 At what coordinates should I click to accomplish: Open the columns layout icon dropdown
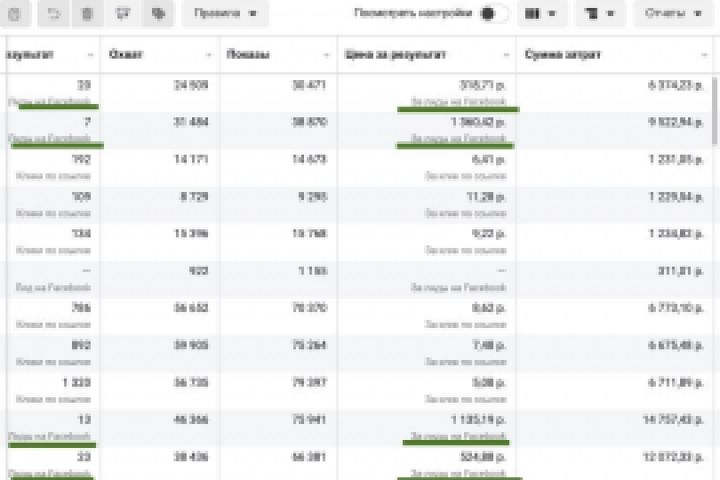point(540,13)
